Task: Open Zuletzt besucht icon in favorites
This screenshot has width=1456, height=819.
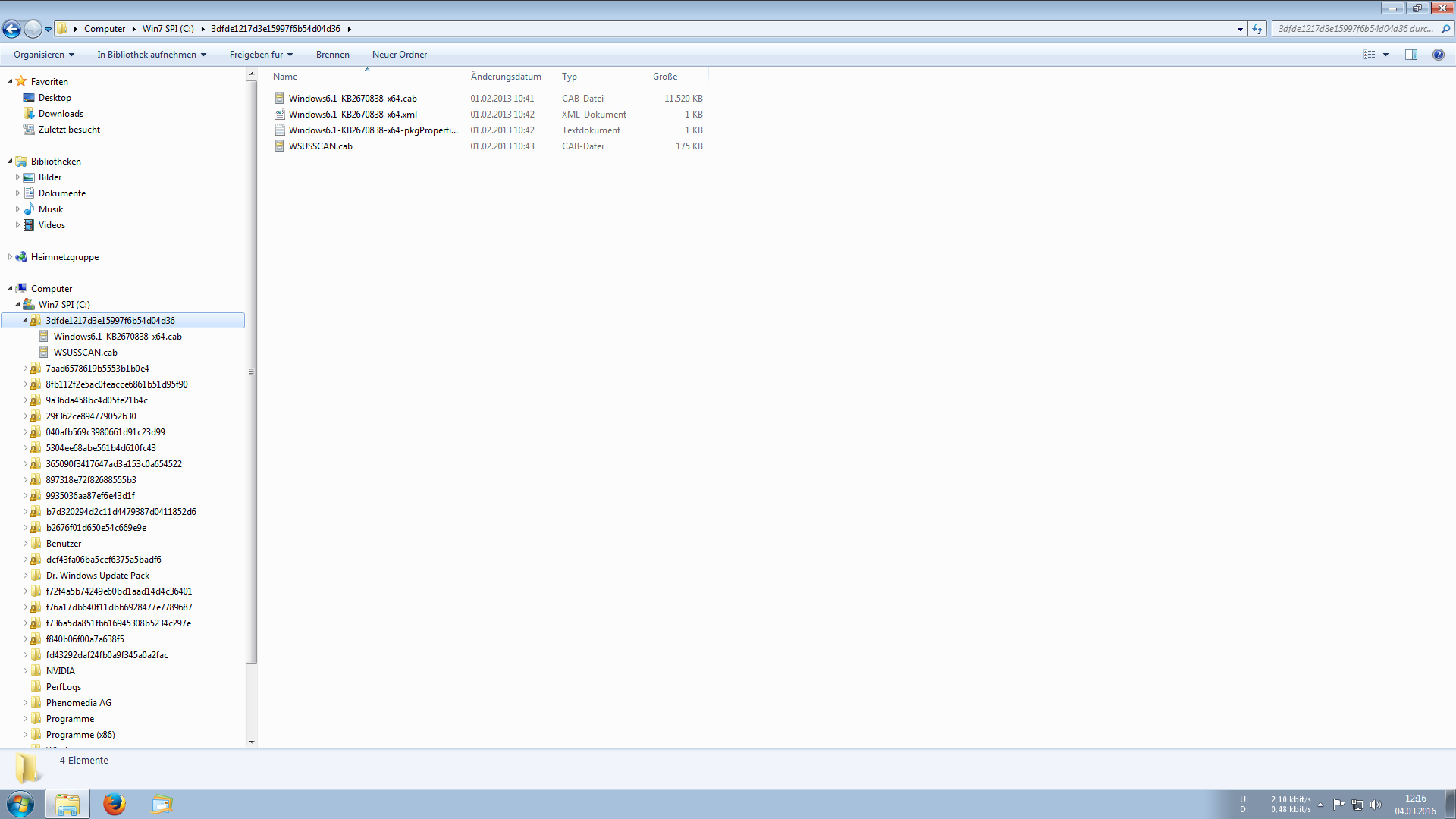Action: (x=29, y=130)
